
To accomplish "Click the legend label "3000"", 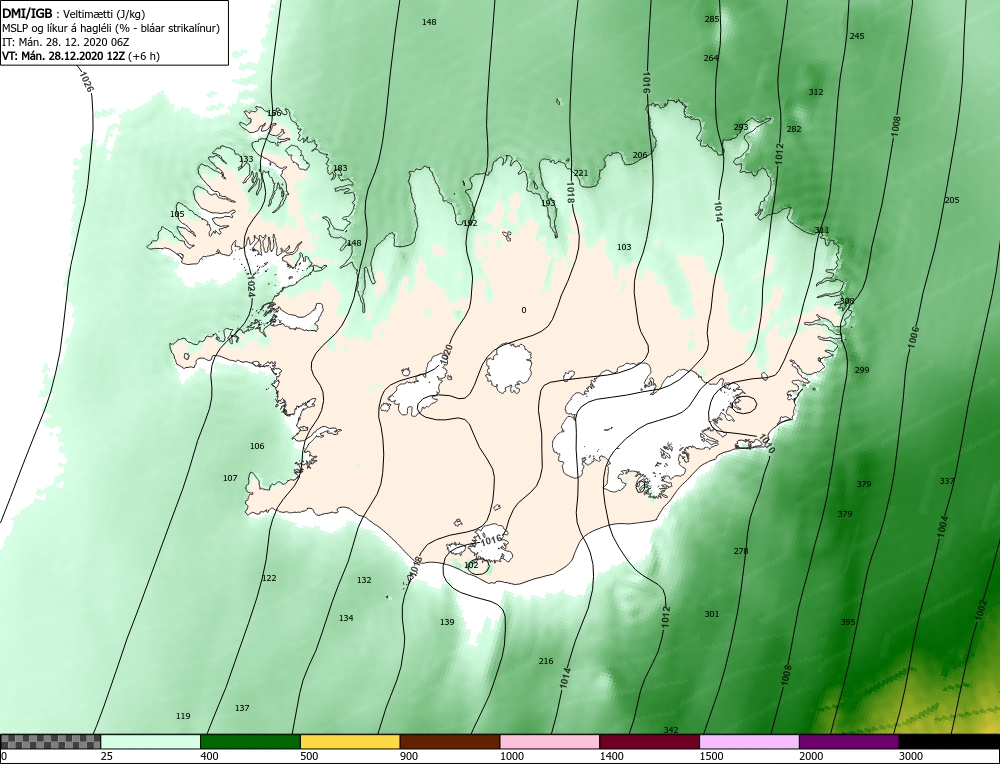I will click(911, 756).
